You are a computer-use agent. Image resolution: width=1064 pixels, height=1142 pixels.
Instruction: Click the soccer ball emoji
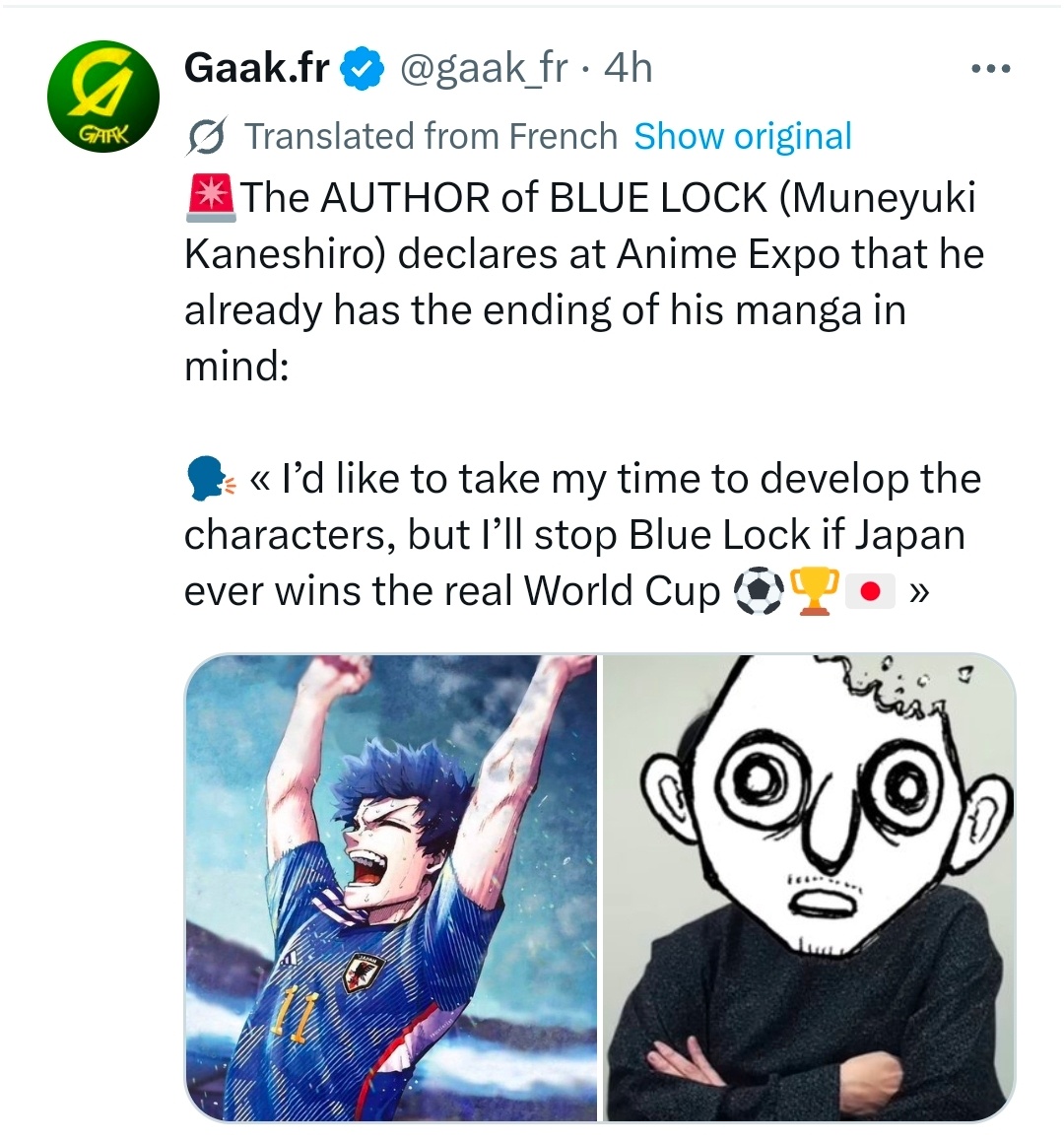(x=759, y=590)
